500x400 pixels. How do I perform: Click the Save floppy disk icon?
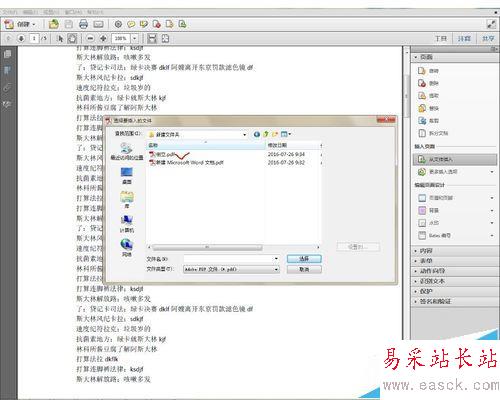click(69, 24)
